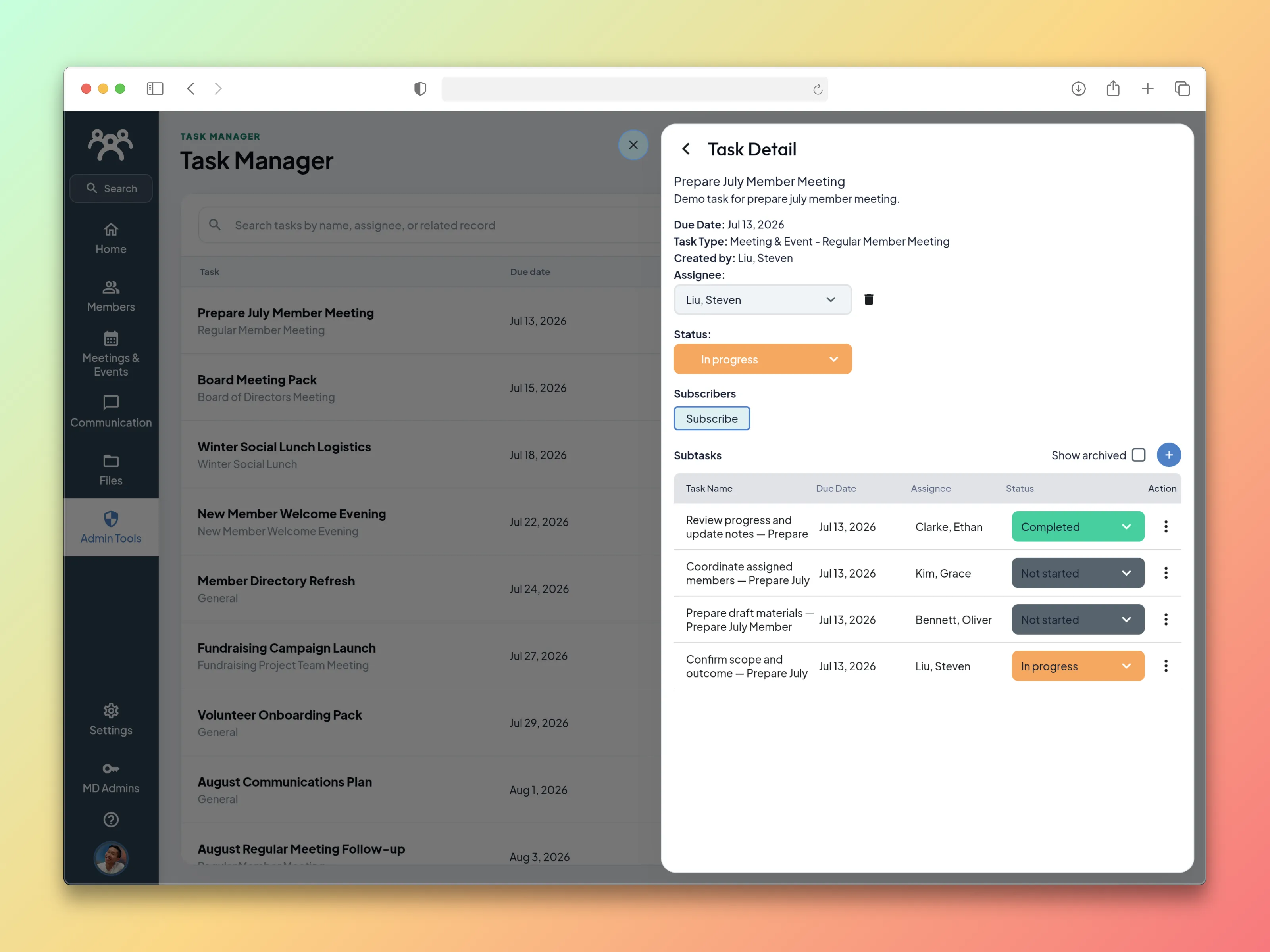Viewport: 1270px width, 952px height.
Task: Open the Assignee dropdown showing Liu, Steven
Action: tap(762, 299)
